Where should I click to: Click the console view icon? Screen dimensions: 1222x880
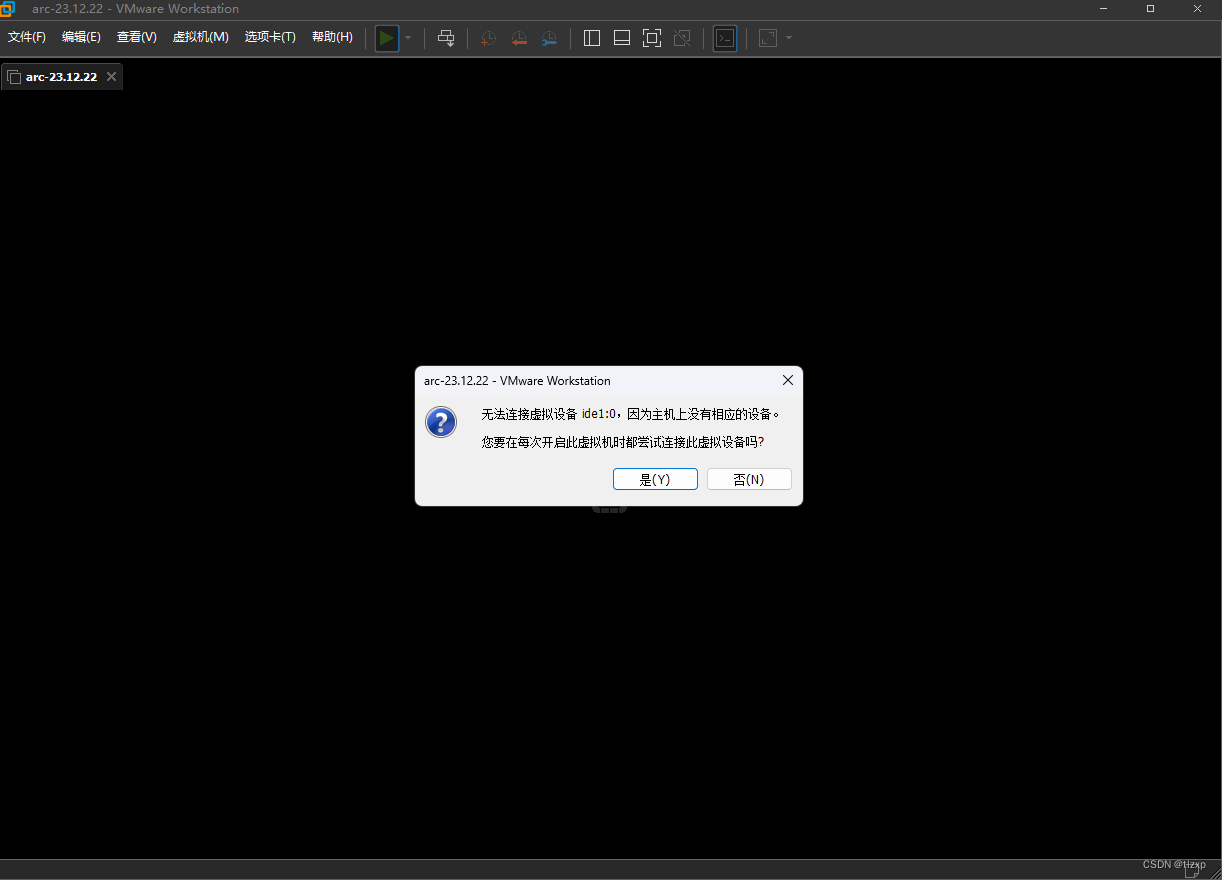pos(725,38)
